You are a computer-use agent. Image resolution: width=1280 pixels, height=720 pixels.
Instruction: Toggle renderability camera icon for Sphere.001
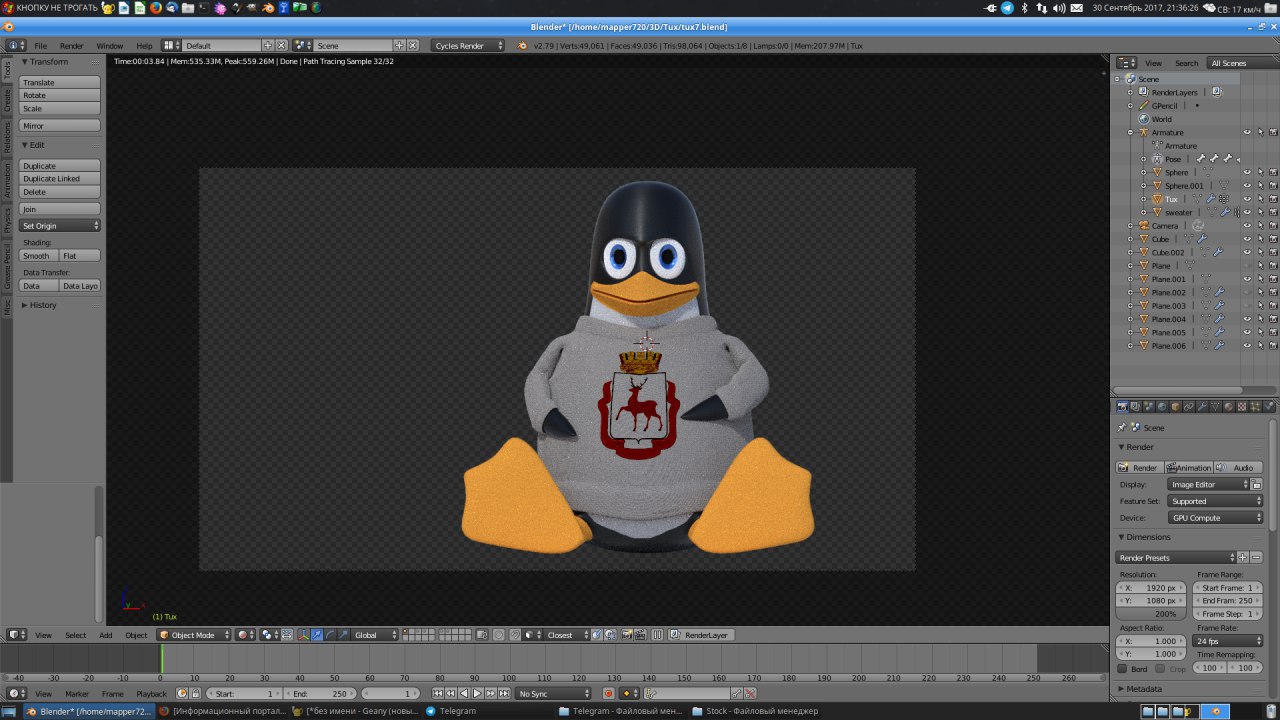coord(1273,186)
